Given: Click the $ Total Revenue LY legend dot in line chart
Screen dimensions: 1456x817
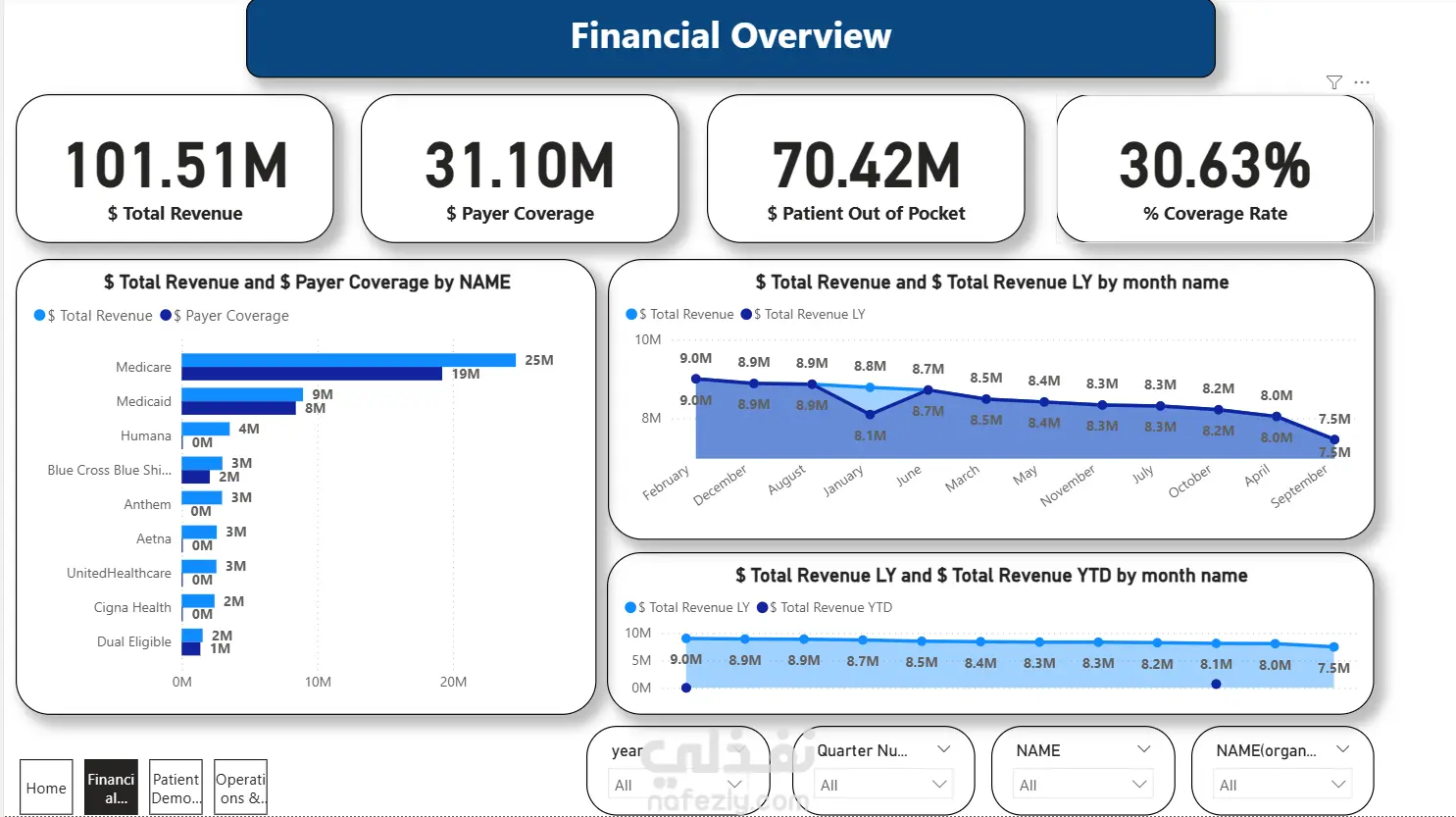Looking at the screenshot, I should [746, 315].
